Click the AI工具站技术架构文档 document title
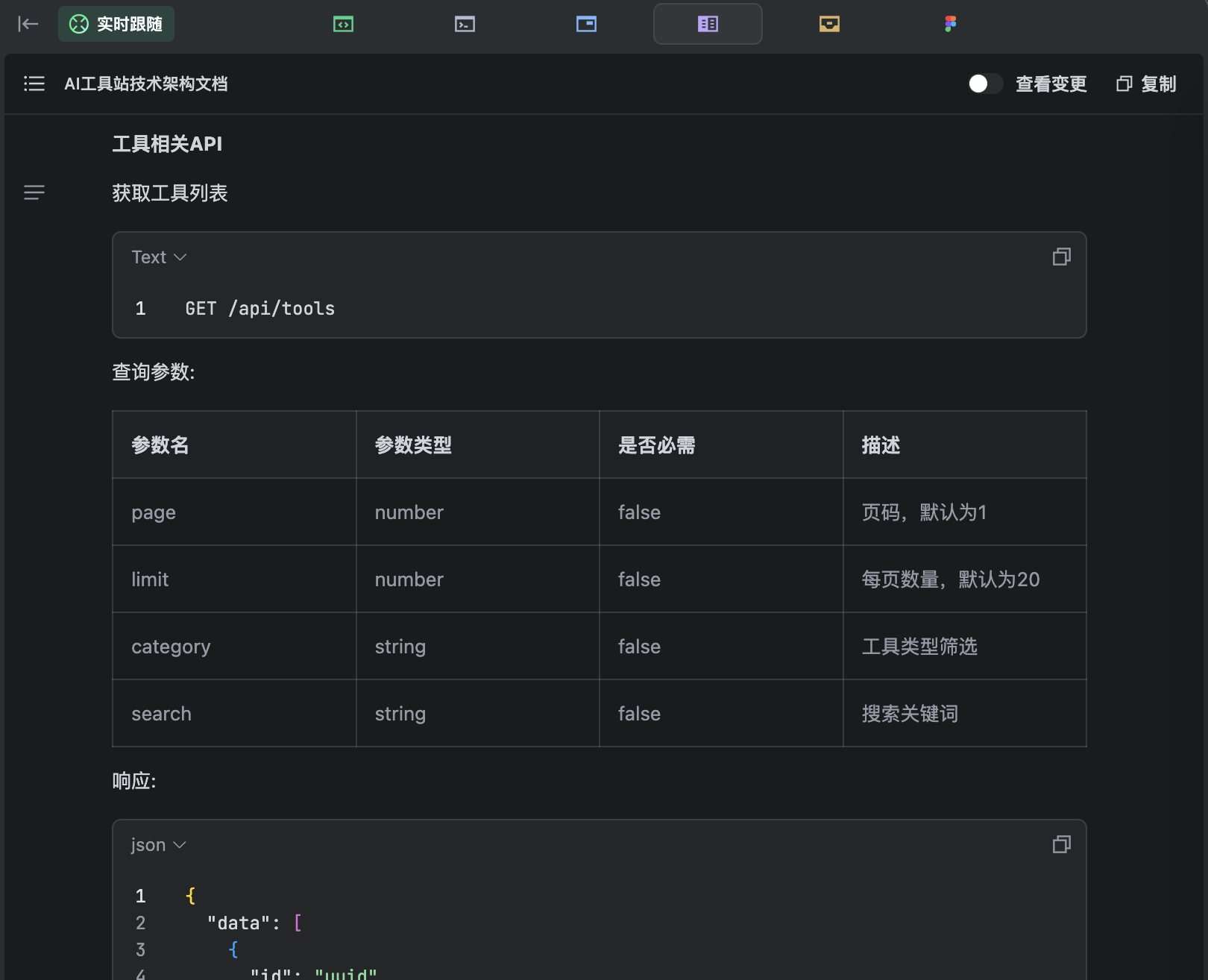This screenshot has height=980, width=1208. coord(146,84)
